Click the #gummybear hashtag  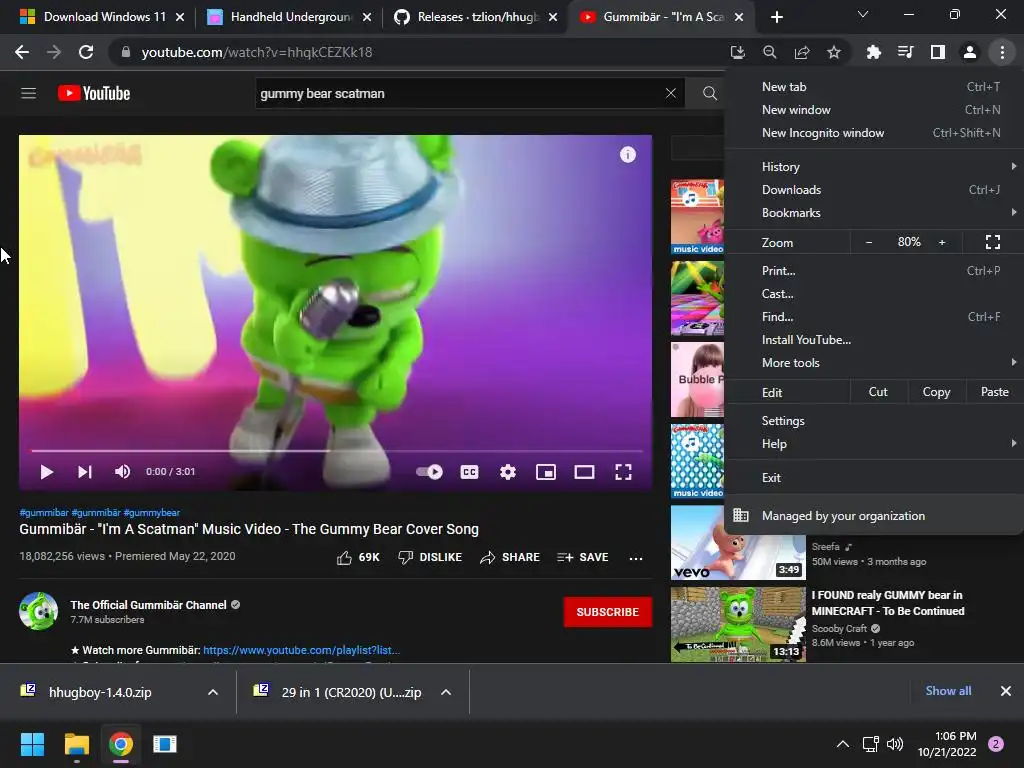pos(152,513)
